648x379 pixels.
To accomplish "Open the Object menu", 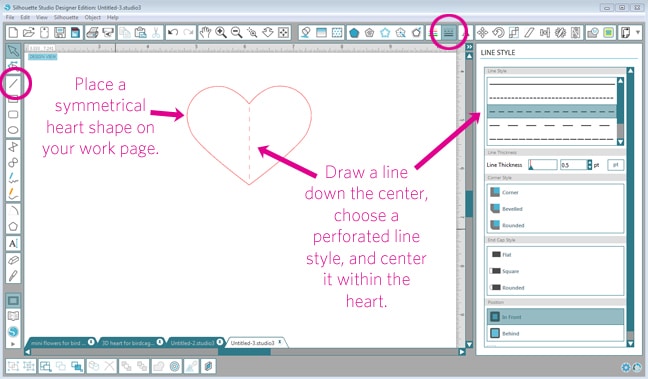I will pyautogui.click(x=93, y=17).
